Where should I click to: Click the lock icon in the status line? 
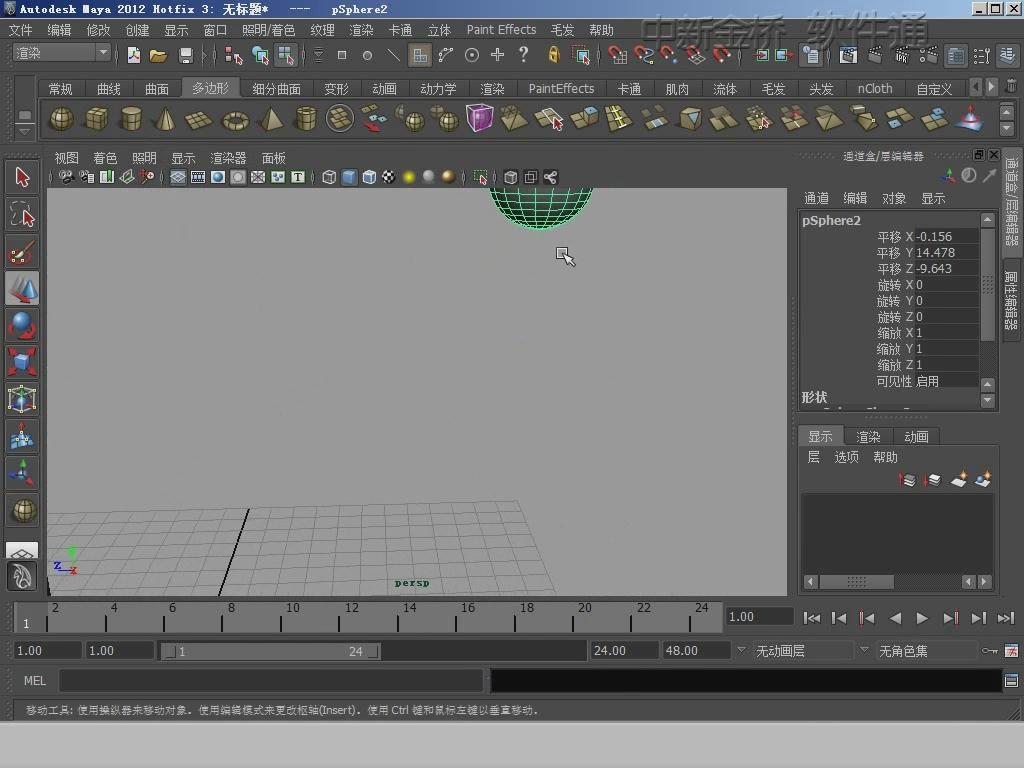tap(554, 55)
